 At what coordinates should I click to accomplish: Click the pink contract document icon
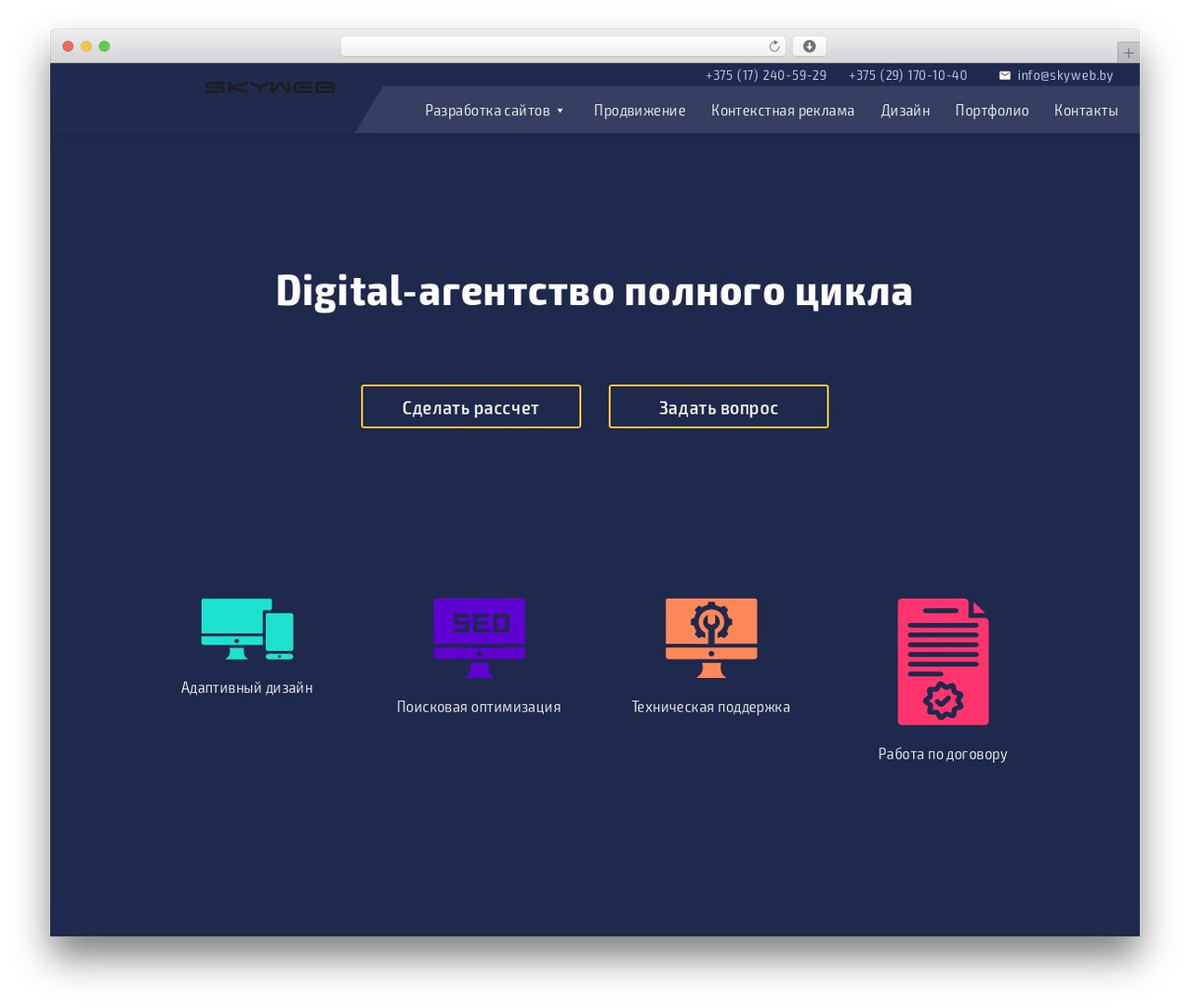(943, 661)
